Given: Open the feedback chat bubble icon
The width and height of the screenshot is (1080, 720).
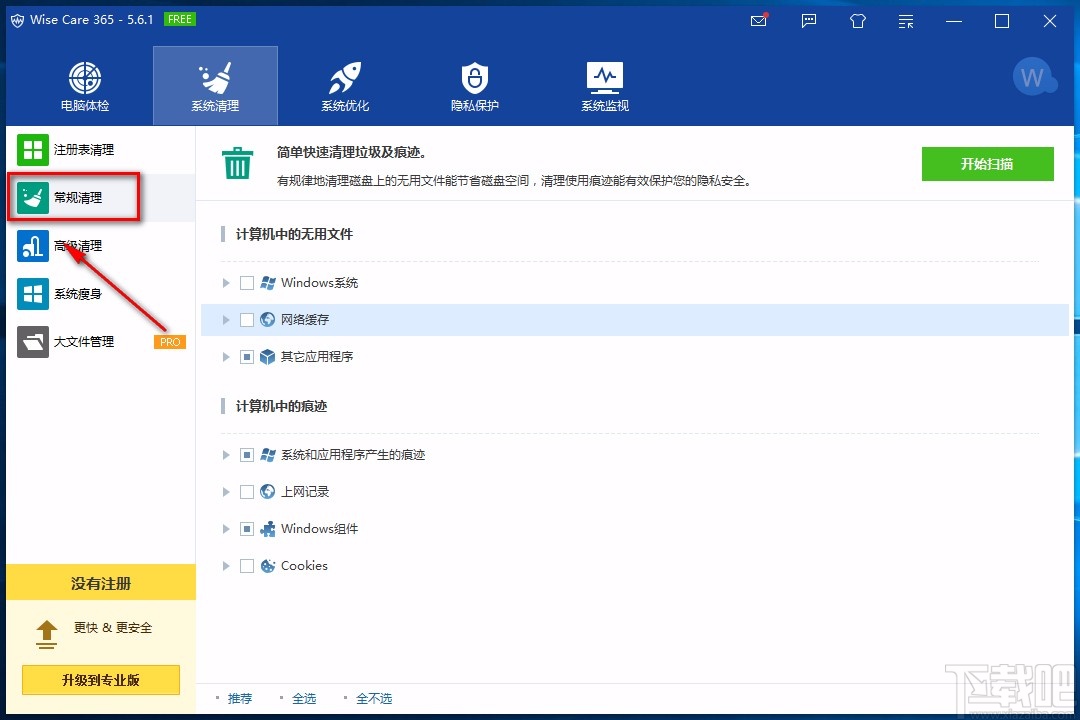Looking at the screenshot, I should click(x=809, y=21).
